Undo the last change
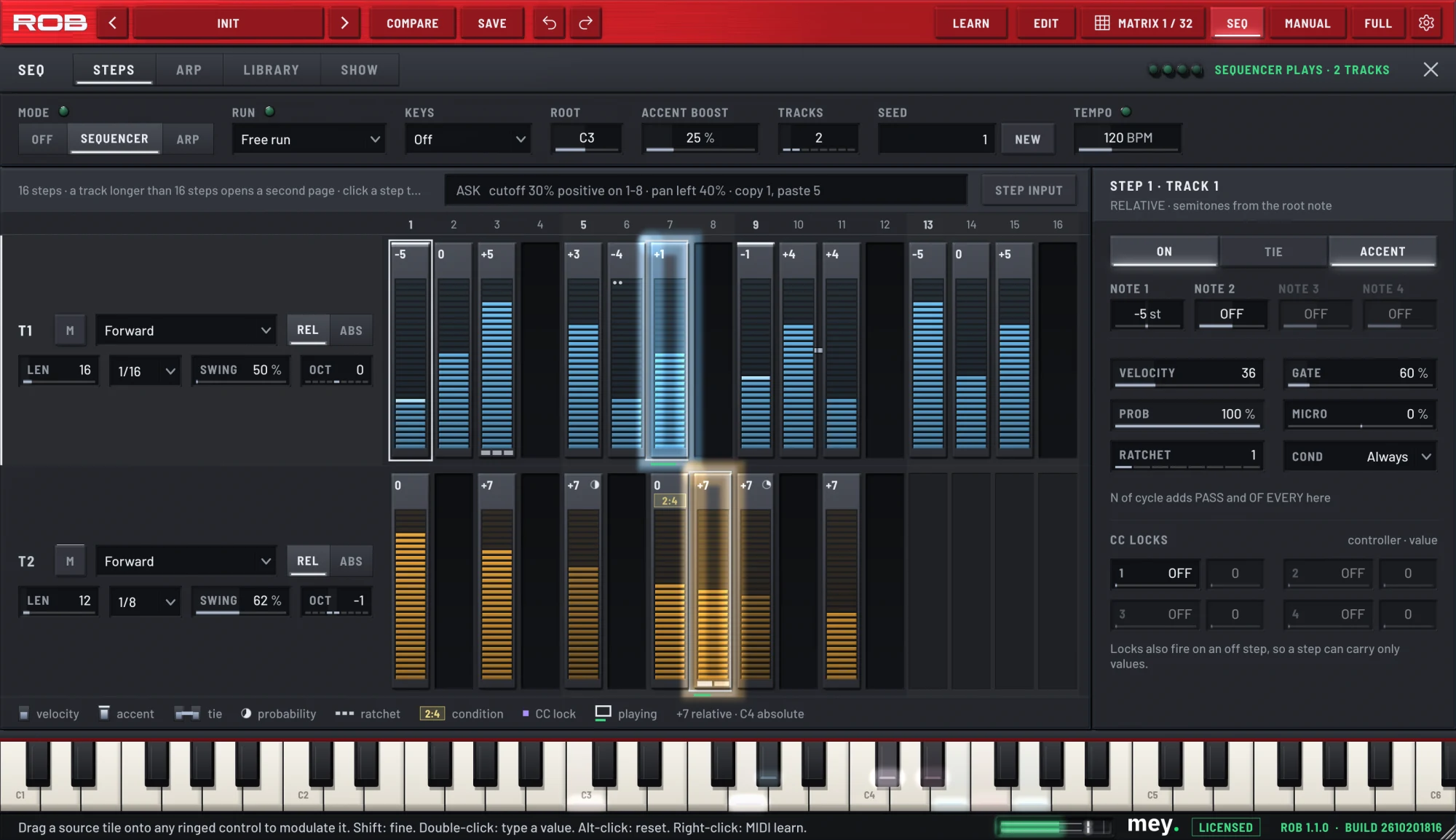Viewport: 1456px width, 840px height. (x=550, y=23)
